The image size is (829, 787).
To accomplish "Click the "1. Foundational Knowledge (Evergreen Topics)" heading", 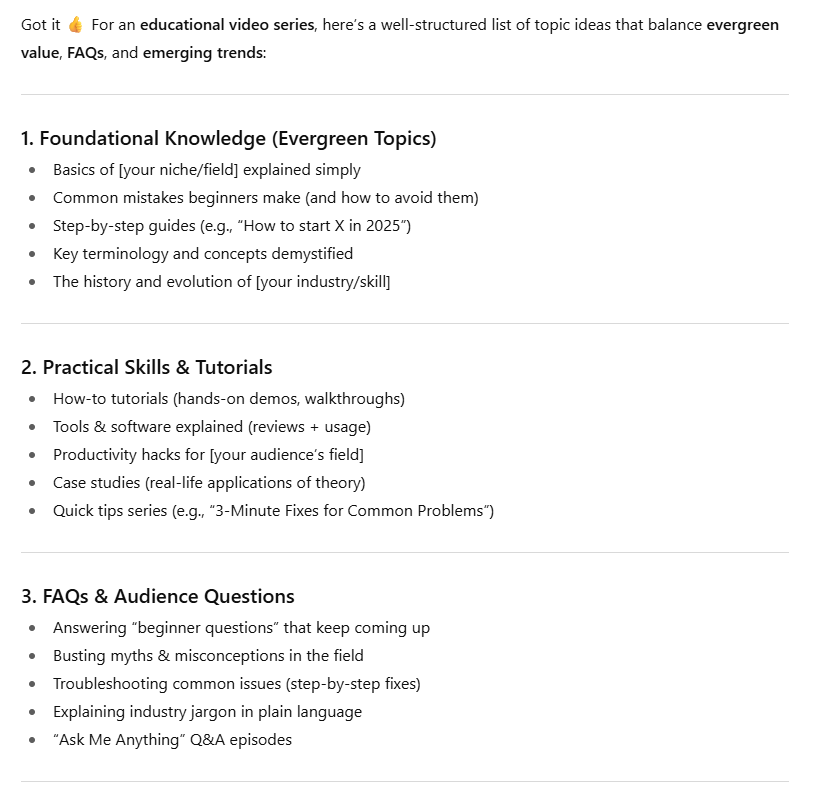I will click(x=228, y=139).
